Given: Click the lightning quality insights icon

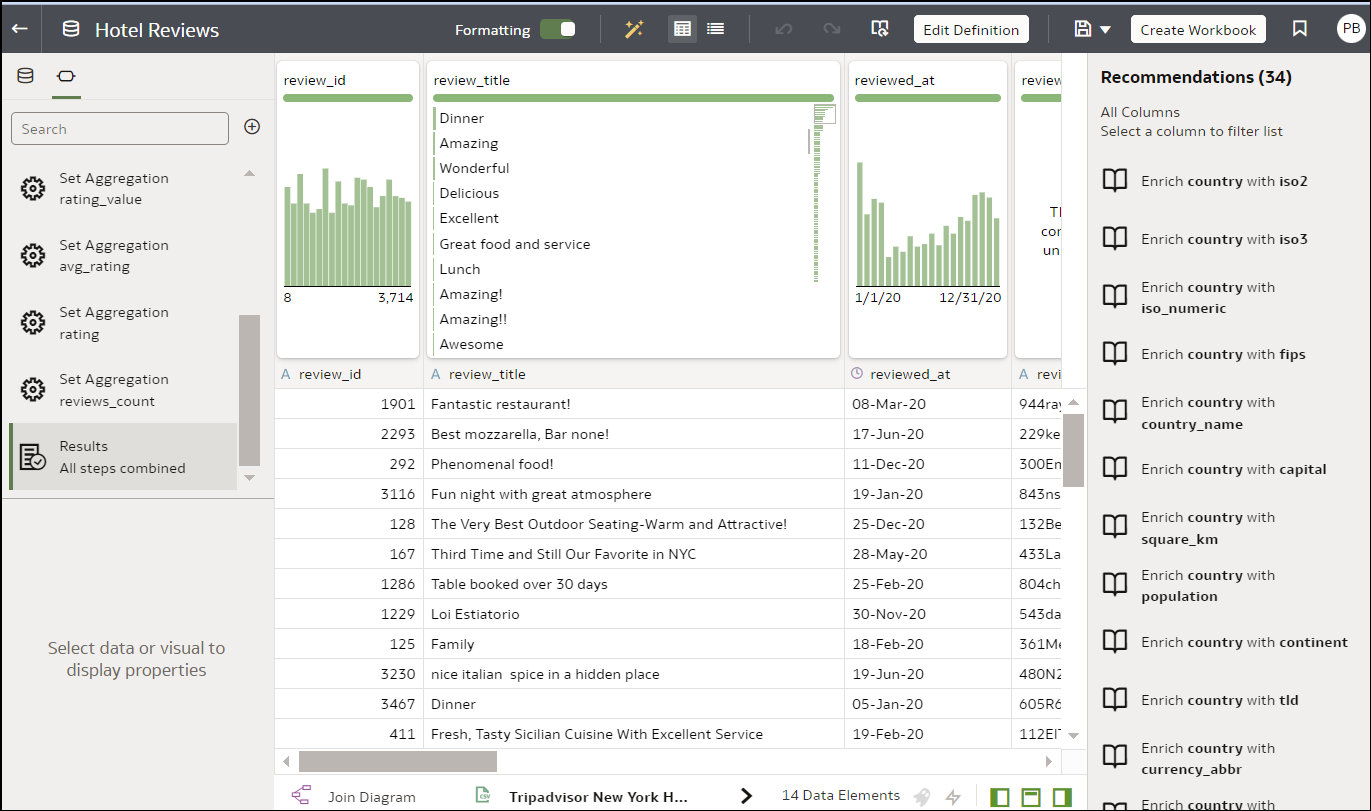Looking at the screenshot, I should (x=952, y=795).
